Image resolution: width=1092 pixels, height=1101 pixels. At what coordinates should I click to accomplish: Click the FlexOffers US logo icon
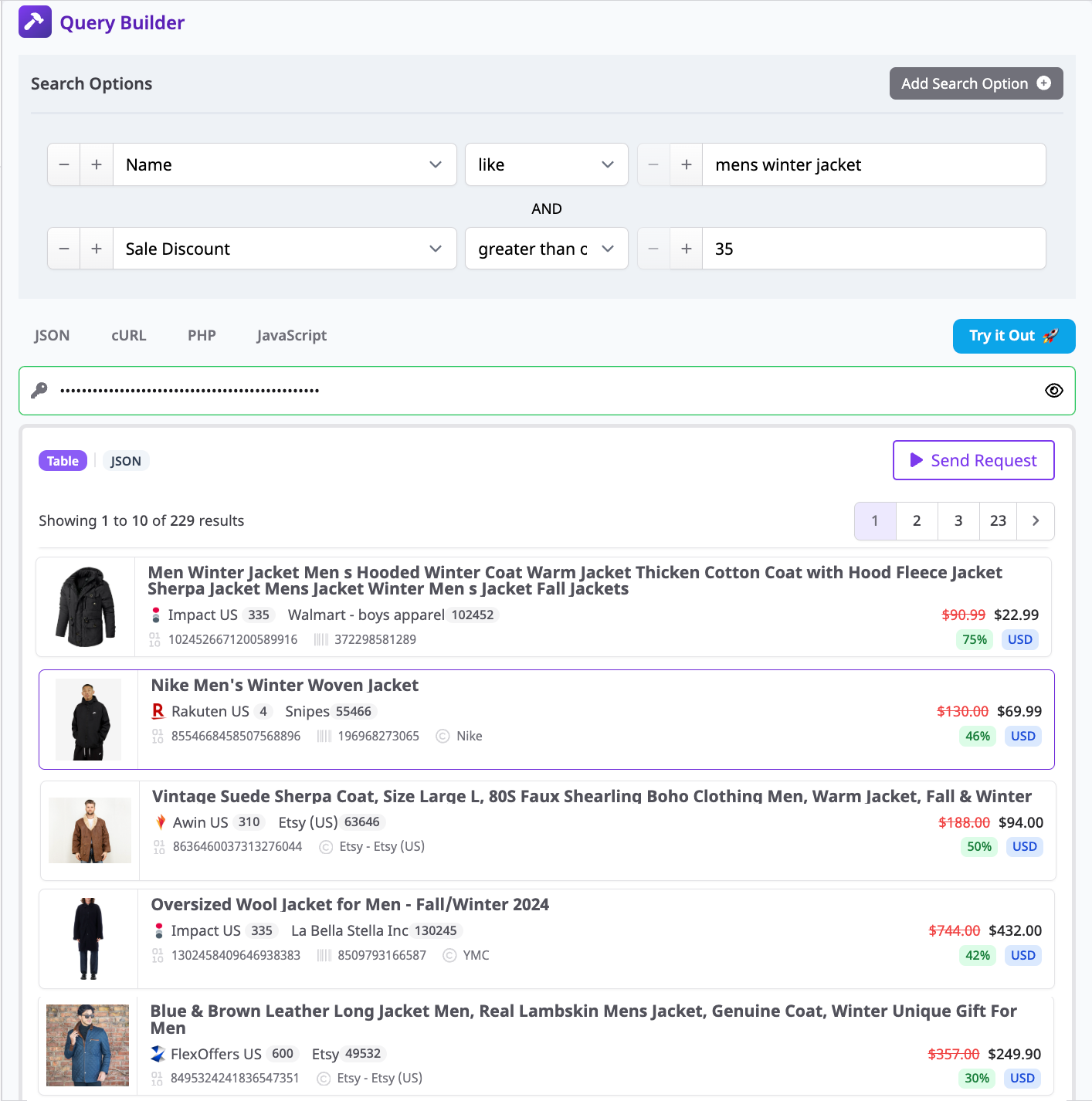(x=158, y=1054)
